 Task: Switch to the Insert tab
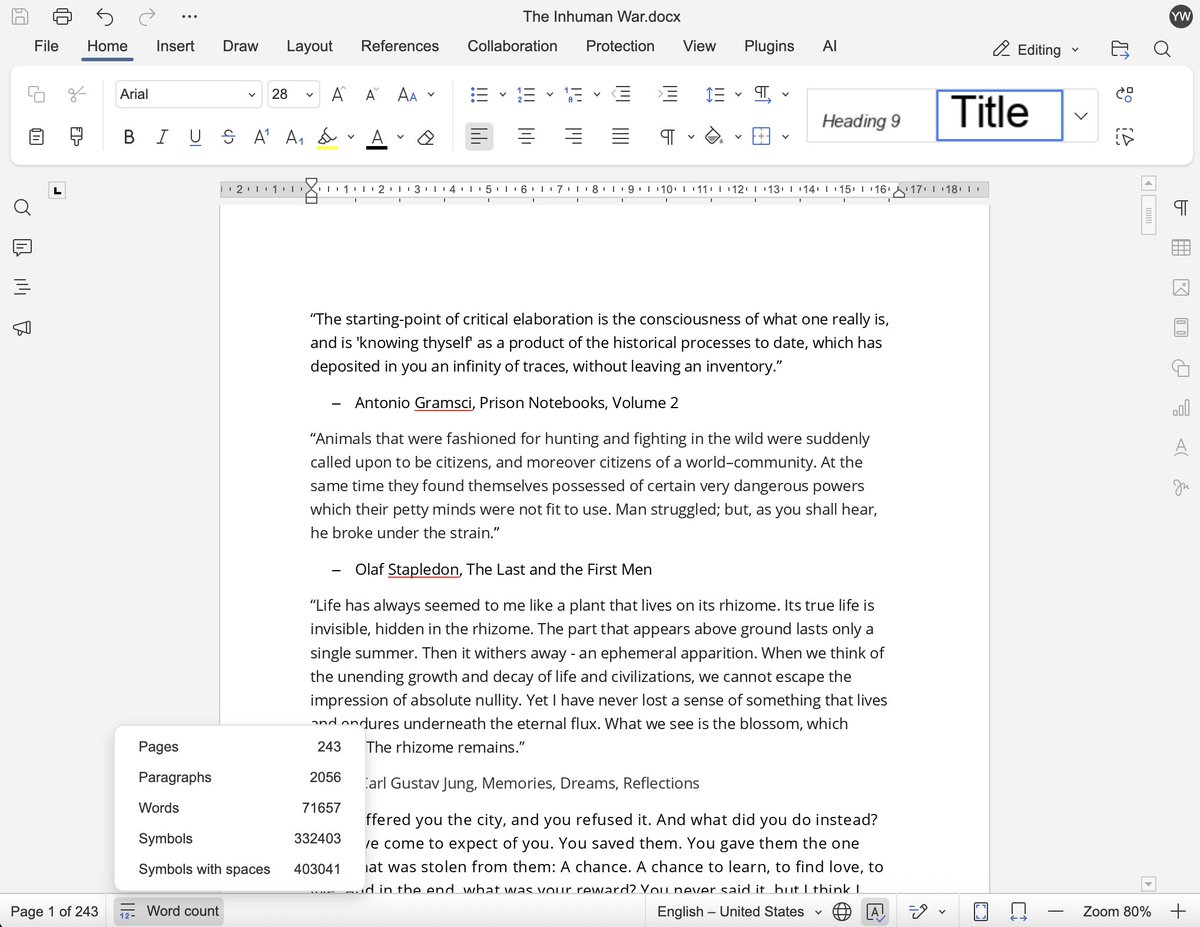pyautogui.click(x=175, y=46)
